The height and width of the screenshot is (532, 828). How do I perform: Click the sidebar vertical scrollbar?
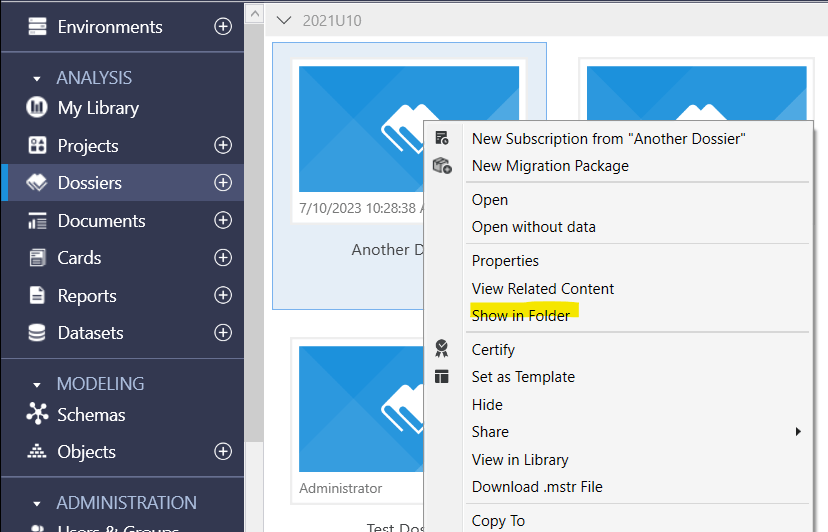pyautogui.click(x=254, y=250)
